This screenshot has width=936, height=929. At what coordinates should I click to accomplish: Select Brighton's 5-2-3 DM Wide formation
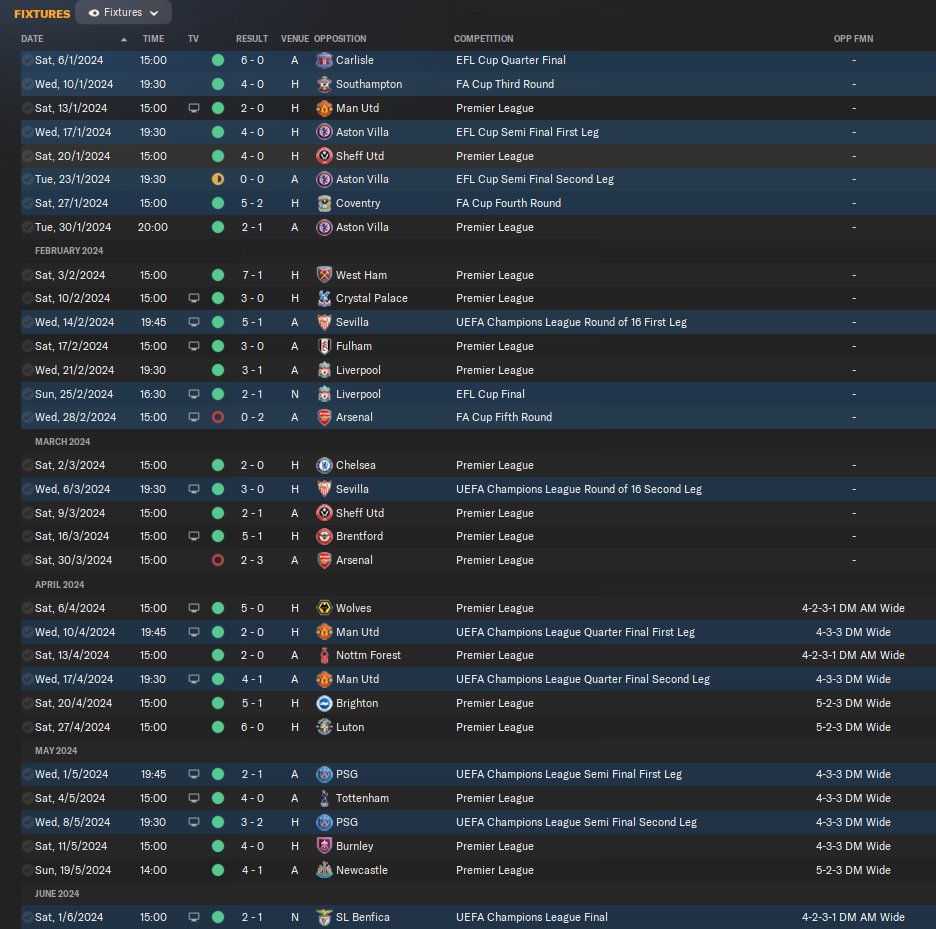click(x=853, y=703)
